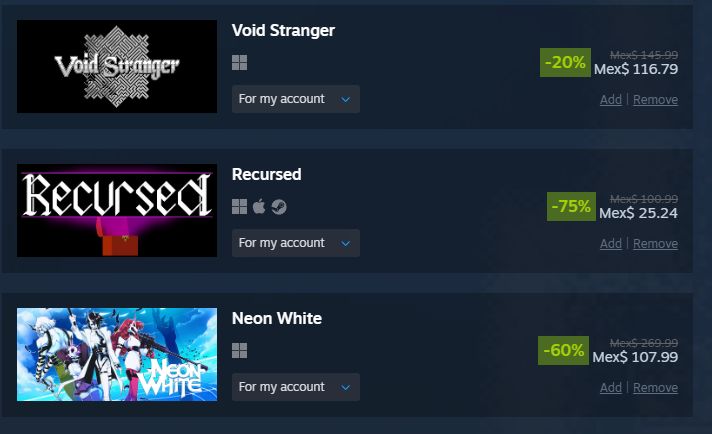
Task: Click Add link for Recursed
Action: pyautogui.click(x=610, y=244)
